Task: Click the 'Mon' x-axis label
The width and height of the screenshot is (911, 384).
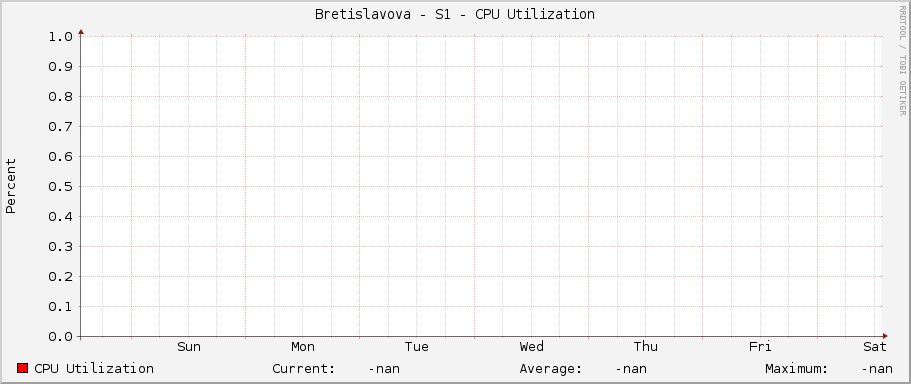Action: click(303, 347)
